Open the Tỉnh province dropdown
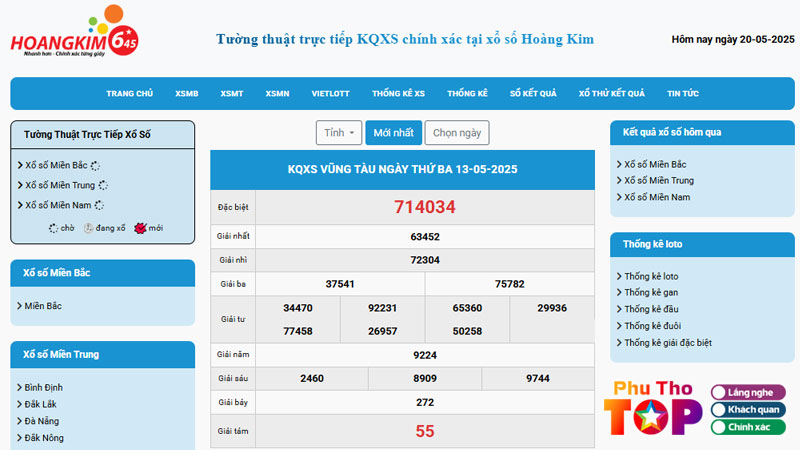The width and height of the screenshot is (800, 450). (339, 133)
